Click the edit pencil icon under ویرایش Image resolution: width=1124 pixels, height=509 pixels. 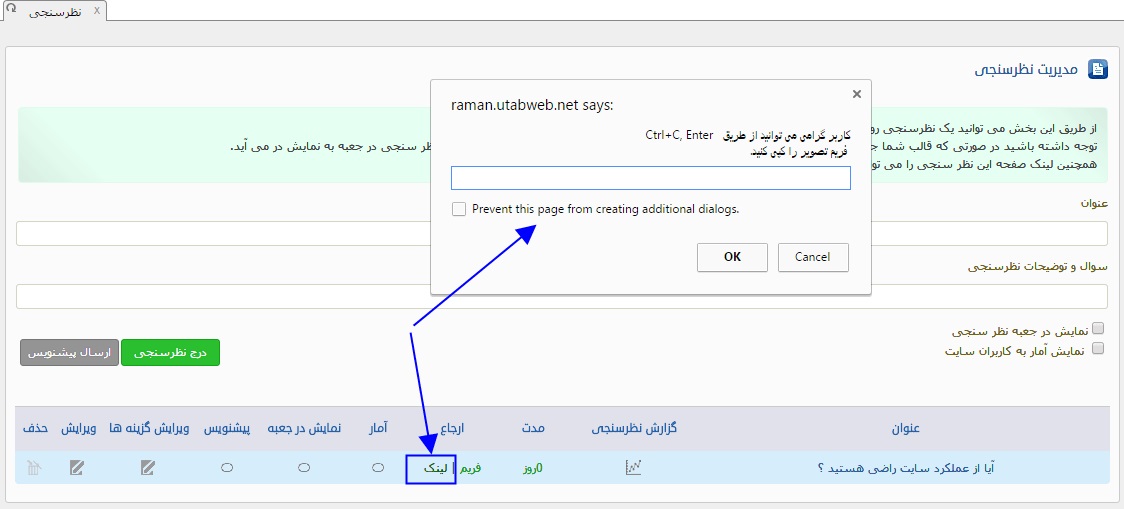point(77,467)
